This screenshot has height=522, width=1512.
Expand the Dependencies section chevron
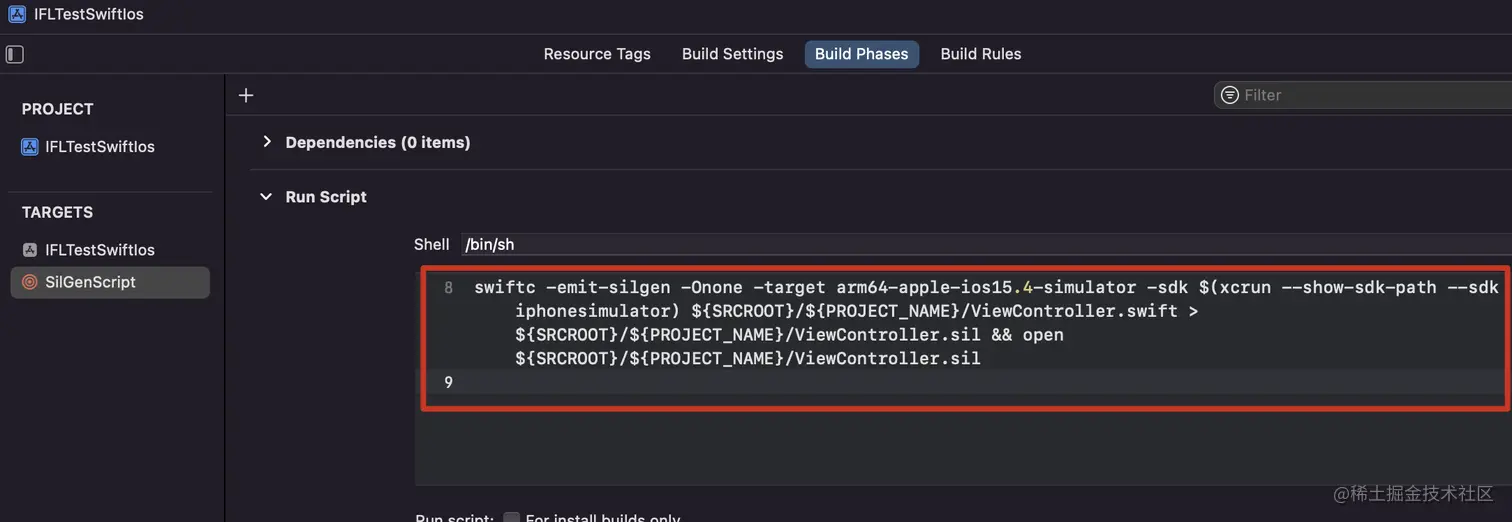pyautogui.click(x=266, y=142)
